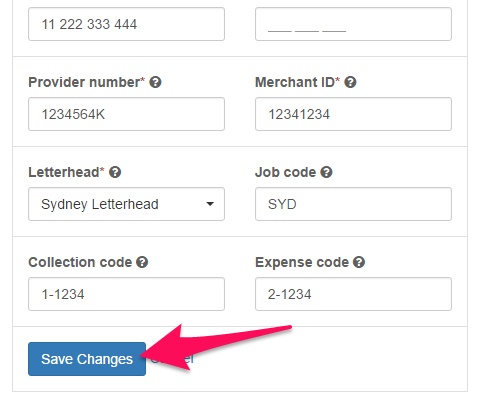
Task: Show help for the Letterhead field
Action: pos(115,172)
